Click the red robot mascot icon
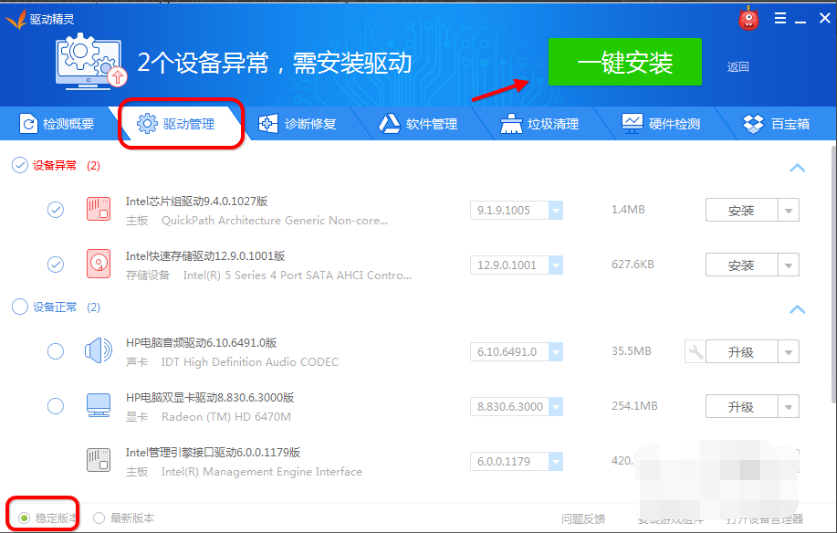This screenshot has width=837, height=533. (749, 18)
